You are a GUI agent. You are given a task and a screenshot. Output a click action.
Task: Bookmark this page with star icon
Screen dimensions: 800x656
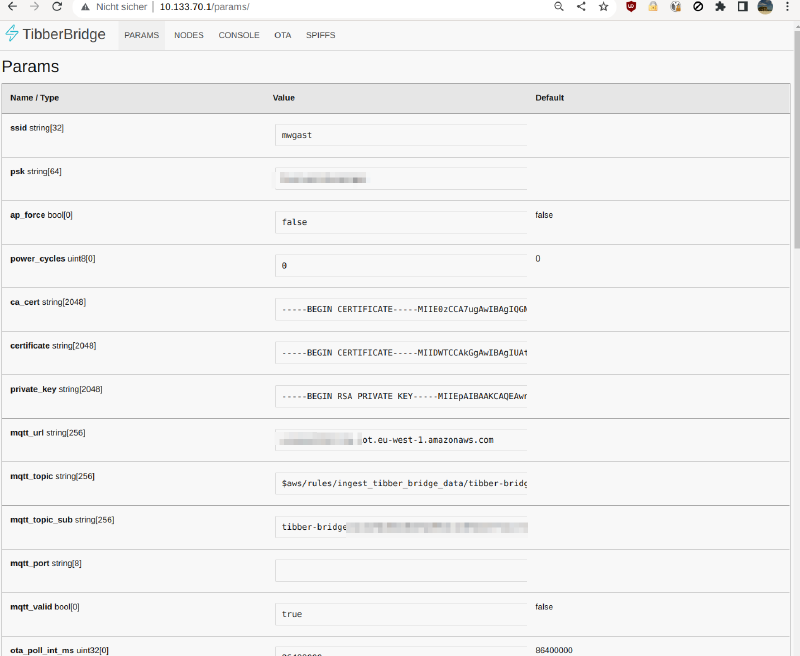603,6
